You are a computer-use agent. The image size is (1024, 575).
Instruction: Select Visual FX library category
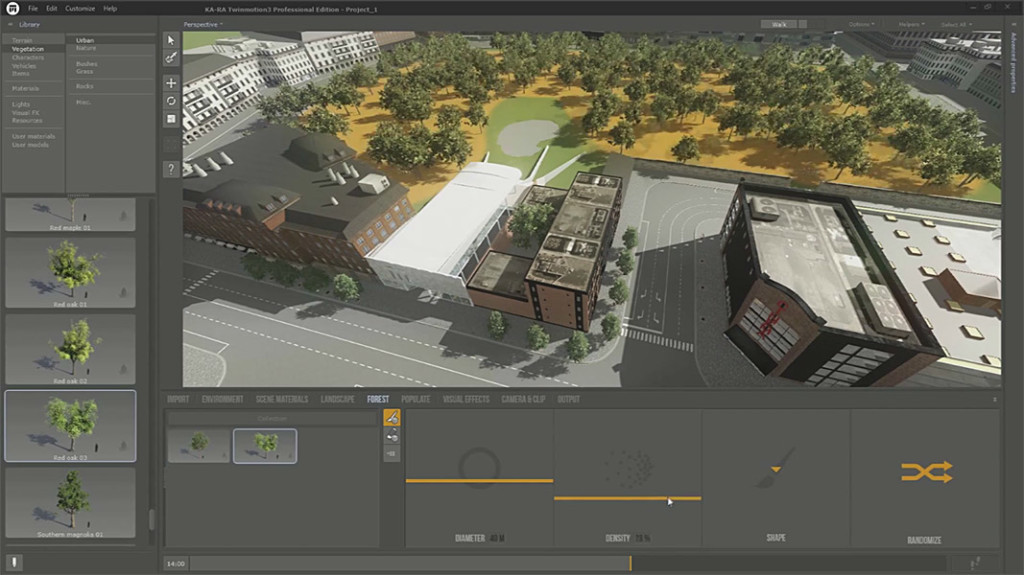25,112
